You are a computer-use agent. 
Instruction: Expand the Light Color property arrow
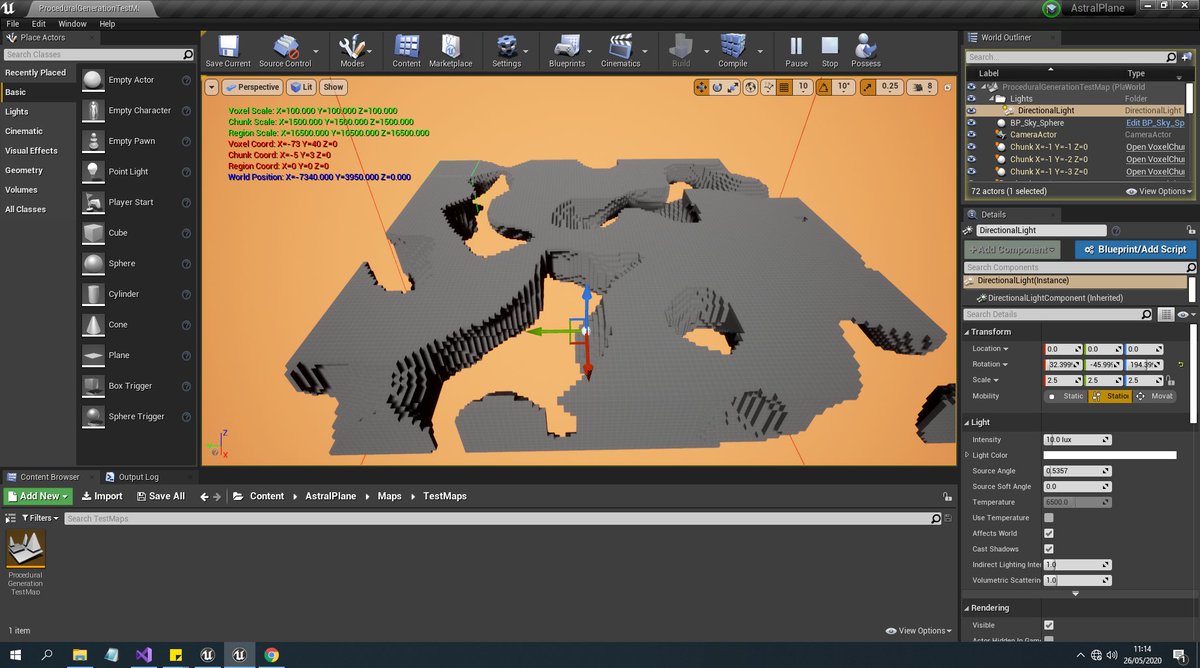click(x=967, y=455)
